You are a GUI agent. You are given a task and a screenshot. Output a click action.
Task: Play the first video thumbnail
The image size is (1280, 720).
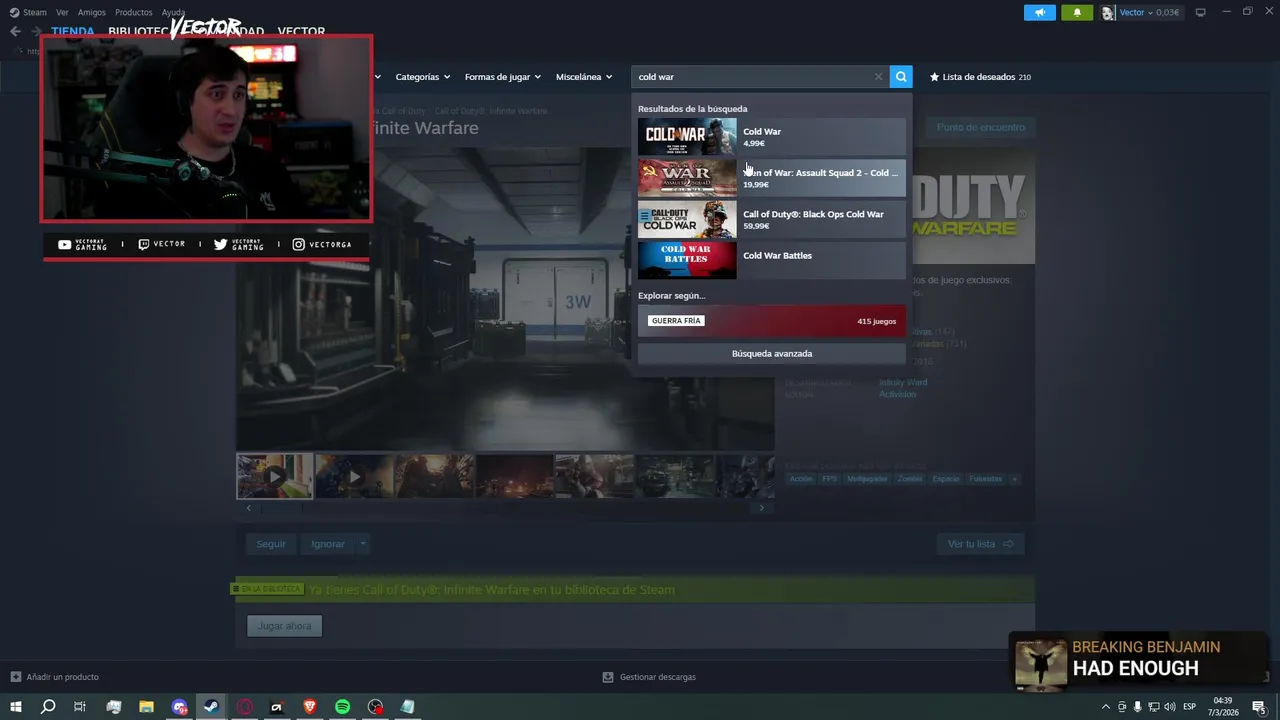[x=275, y=476]
